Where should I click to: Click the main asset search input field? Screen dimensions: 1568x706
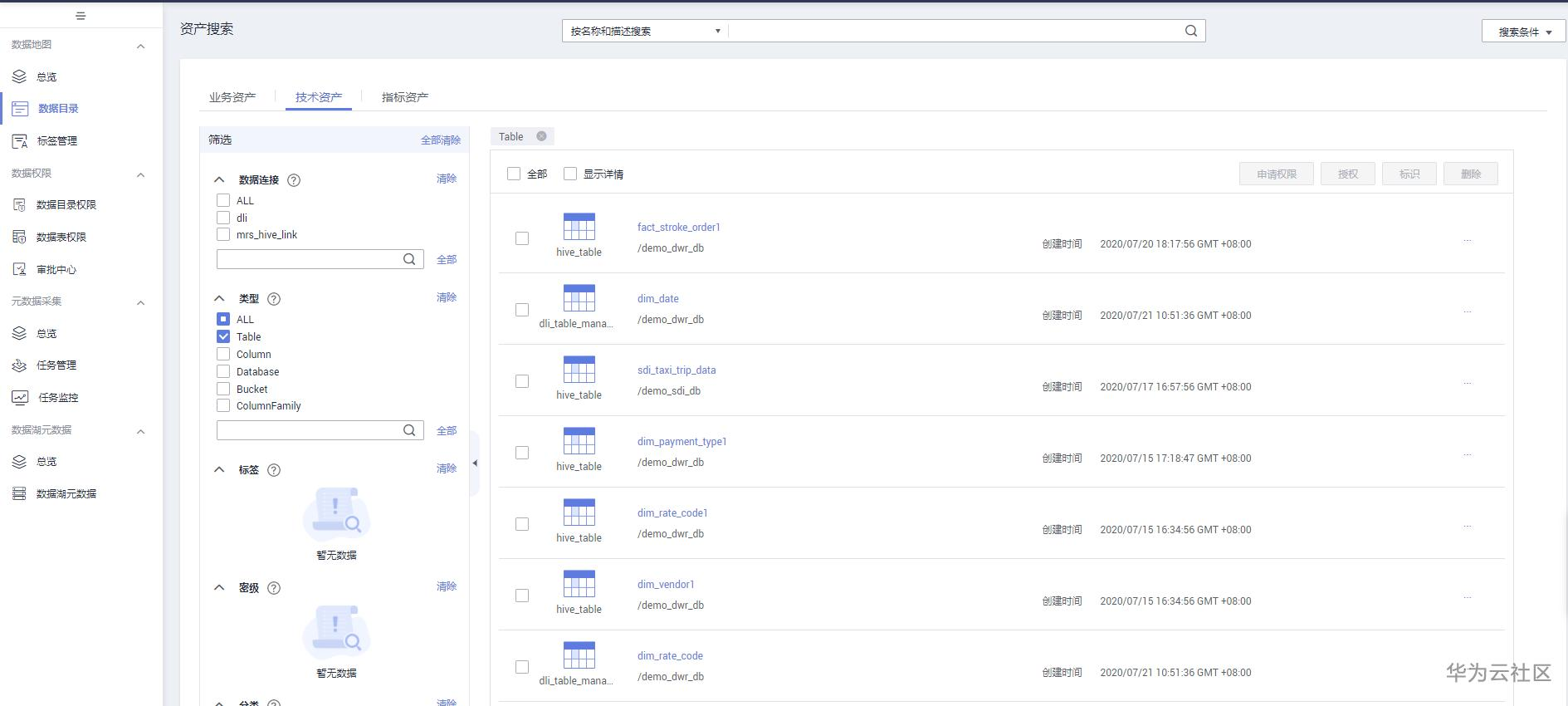click(x=955, y=31)
